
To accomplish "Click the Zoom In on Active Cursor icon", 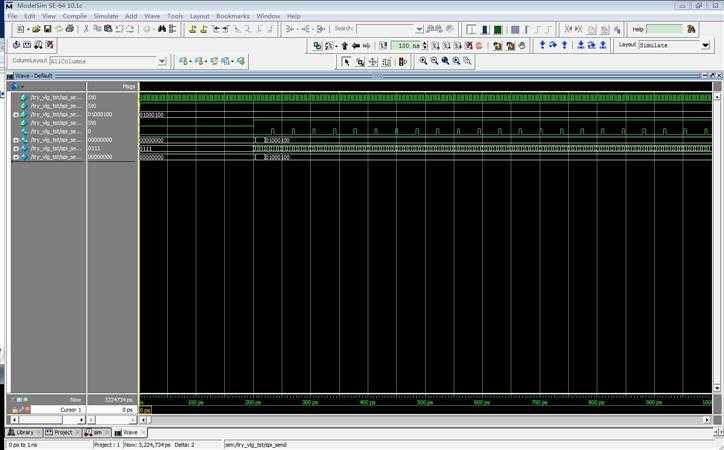I will [457, 61].
